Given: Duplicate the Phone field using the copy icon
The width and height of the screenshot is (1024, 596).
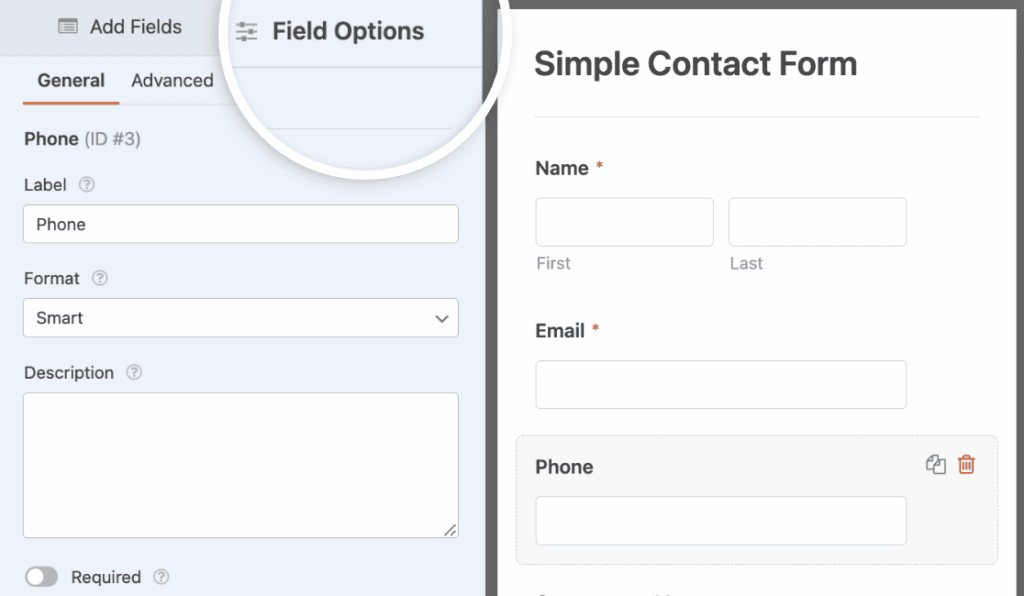Looking at the screenshot, I should [936, 464].
